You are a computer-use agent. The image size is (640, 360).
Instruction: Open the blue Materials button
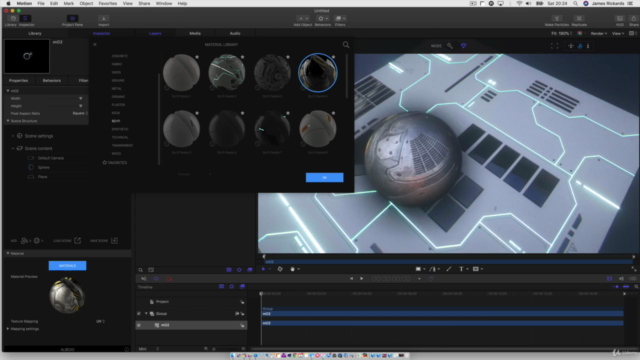click(x=67, y=266)
